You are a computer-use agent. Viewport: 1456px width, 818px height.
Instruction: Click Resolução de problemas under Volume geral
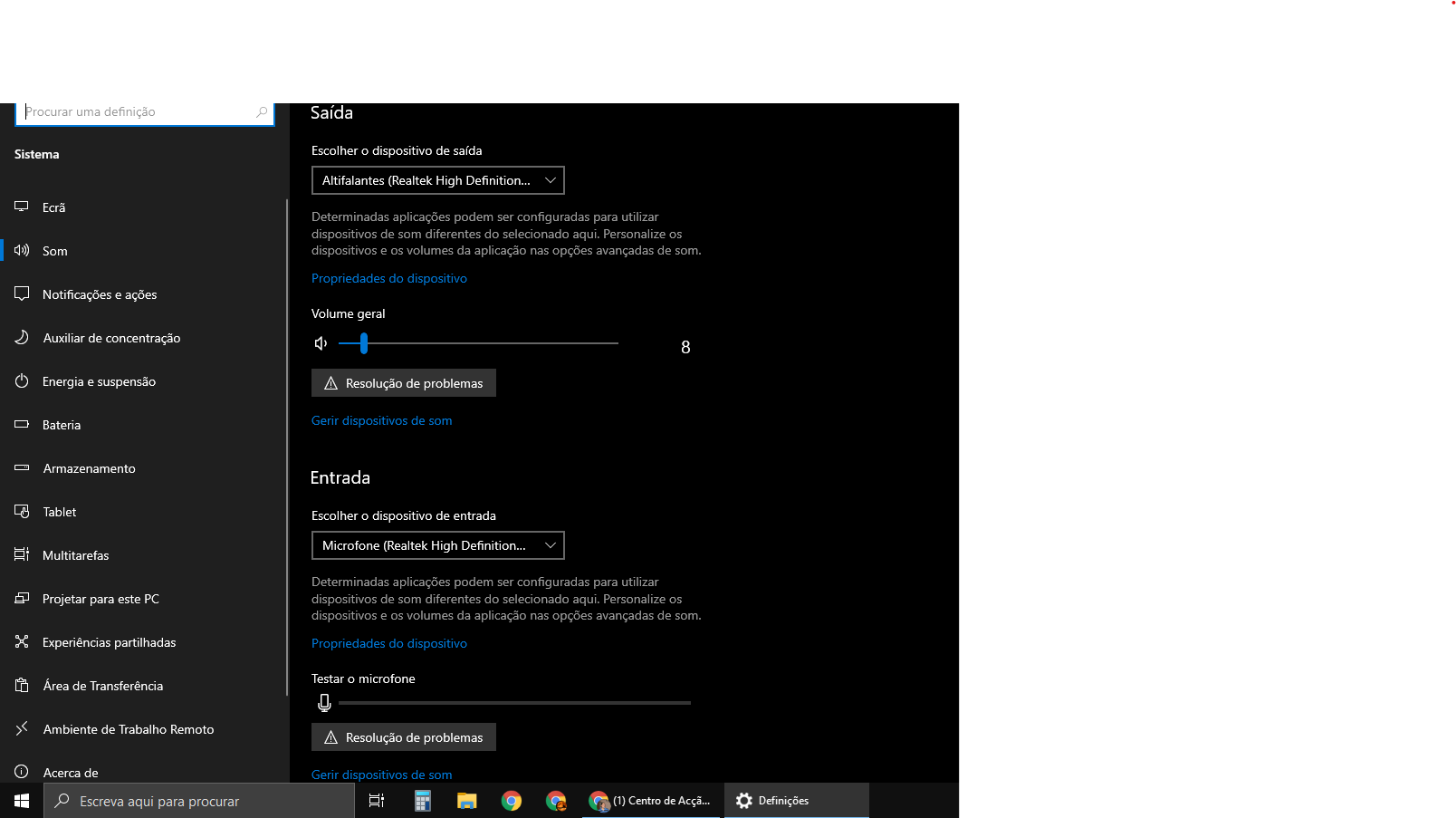tap(404, 383)
